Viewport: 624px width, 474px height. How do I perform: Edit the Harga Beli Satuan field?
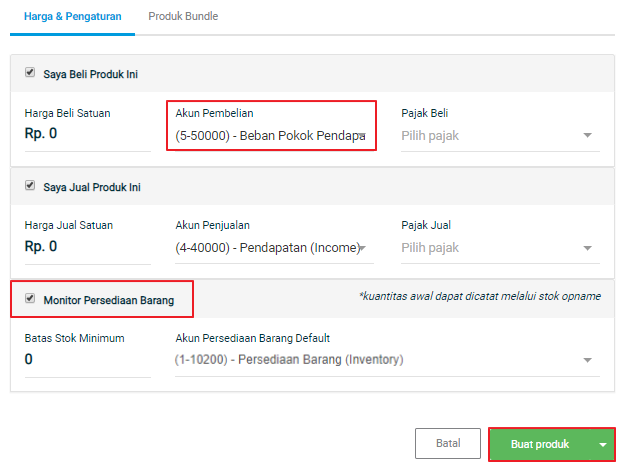88,133
